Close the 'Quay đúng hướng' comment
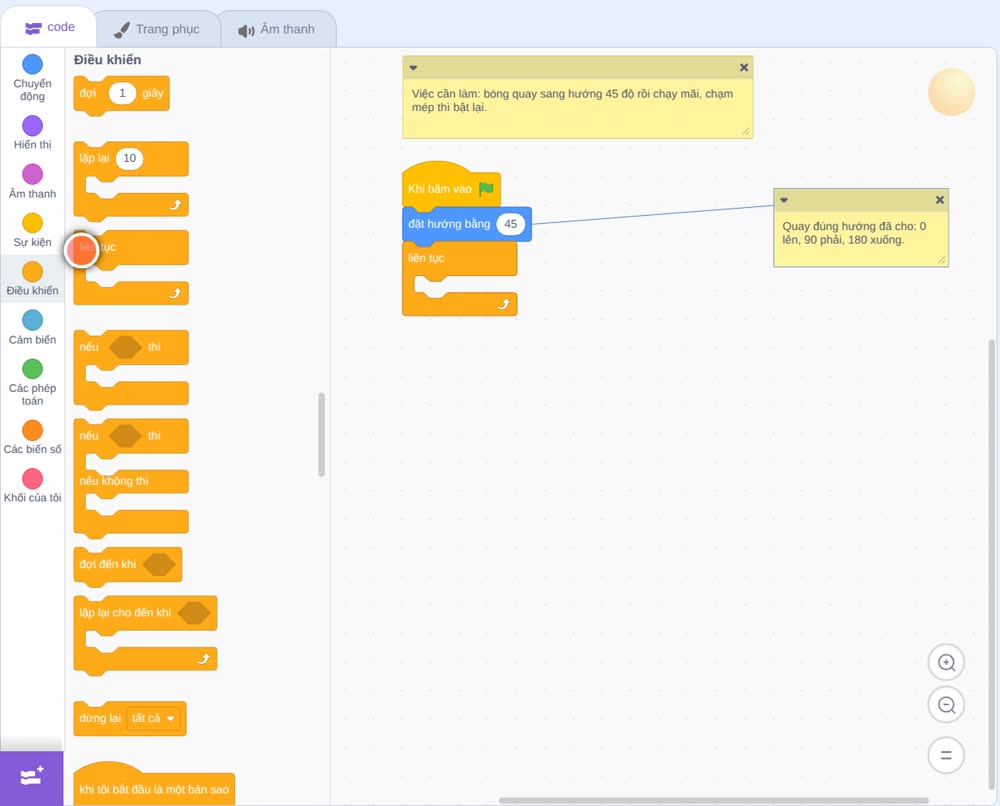 939,200
